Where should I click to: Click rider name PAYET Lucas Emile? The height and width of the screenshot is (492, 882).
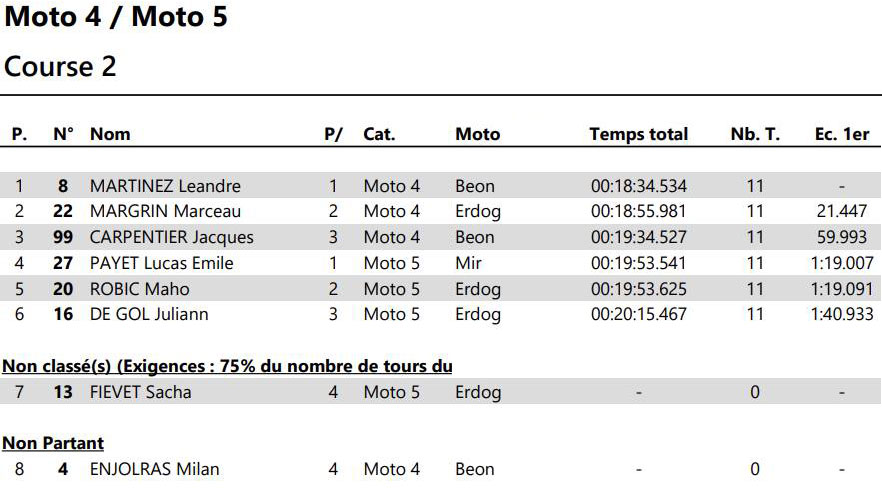coord(161,263)
